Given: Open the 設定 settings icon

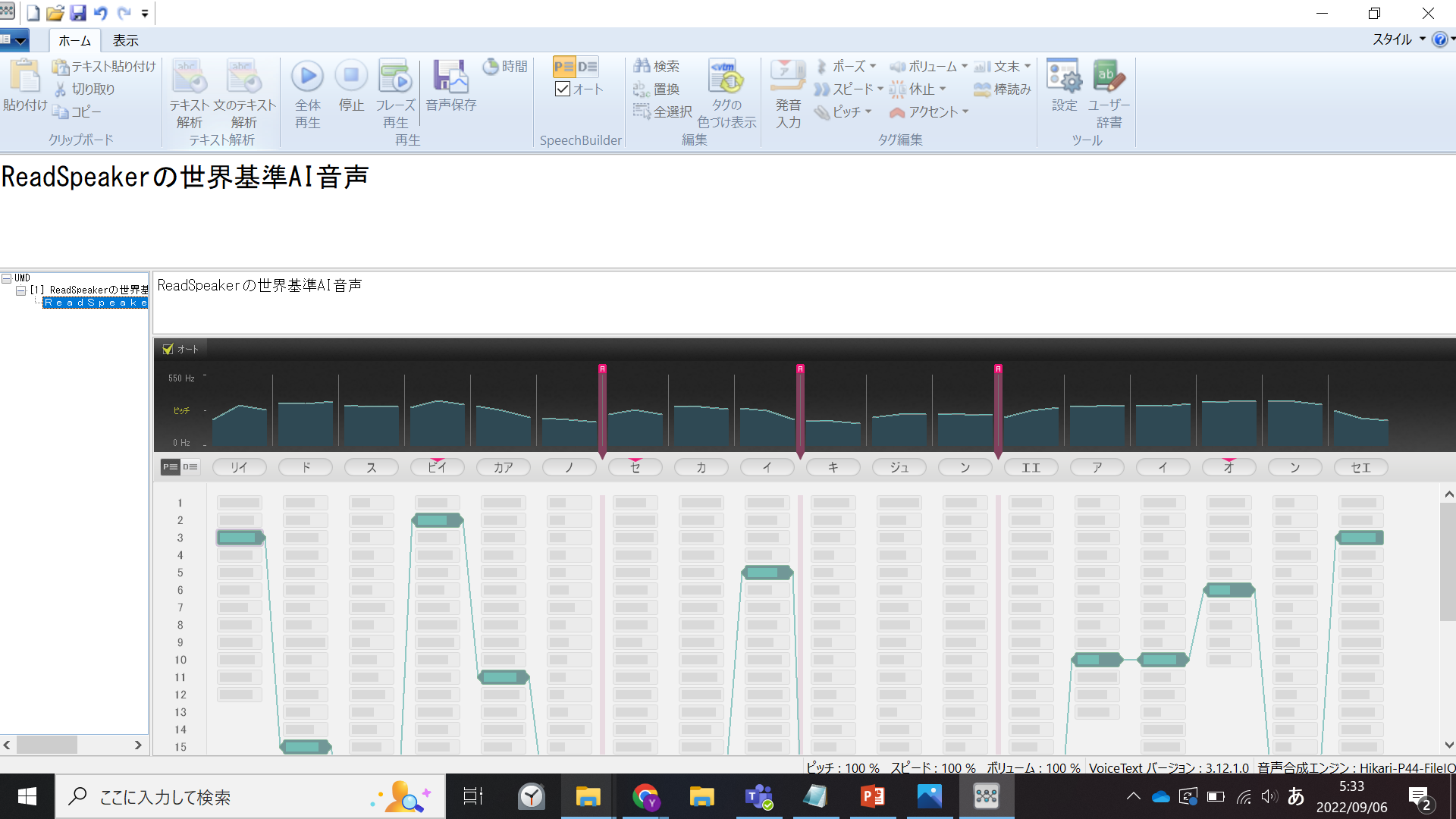Looking at the screenshot, I should click(1064, 77).
